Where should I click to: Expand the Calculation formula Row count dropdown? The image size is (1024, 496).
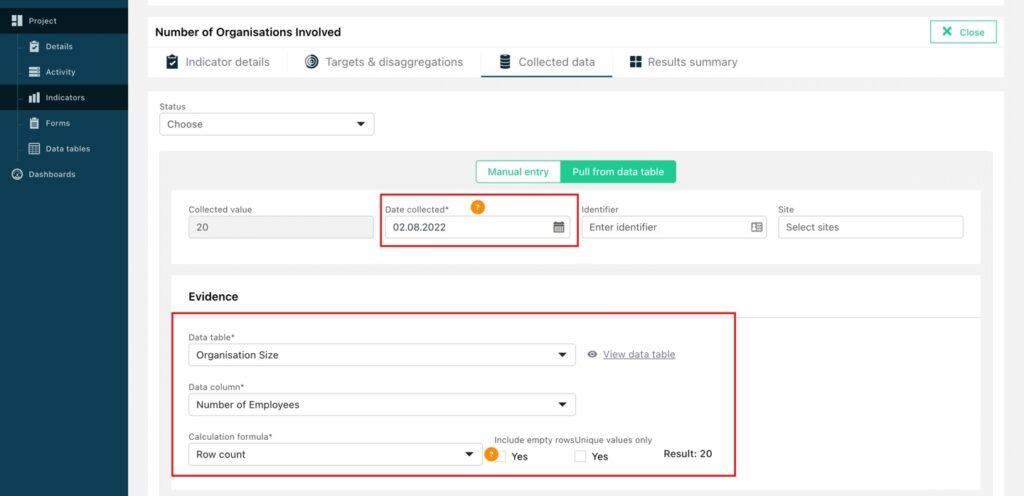[336, 454]
